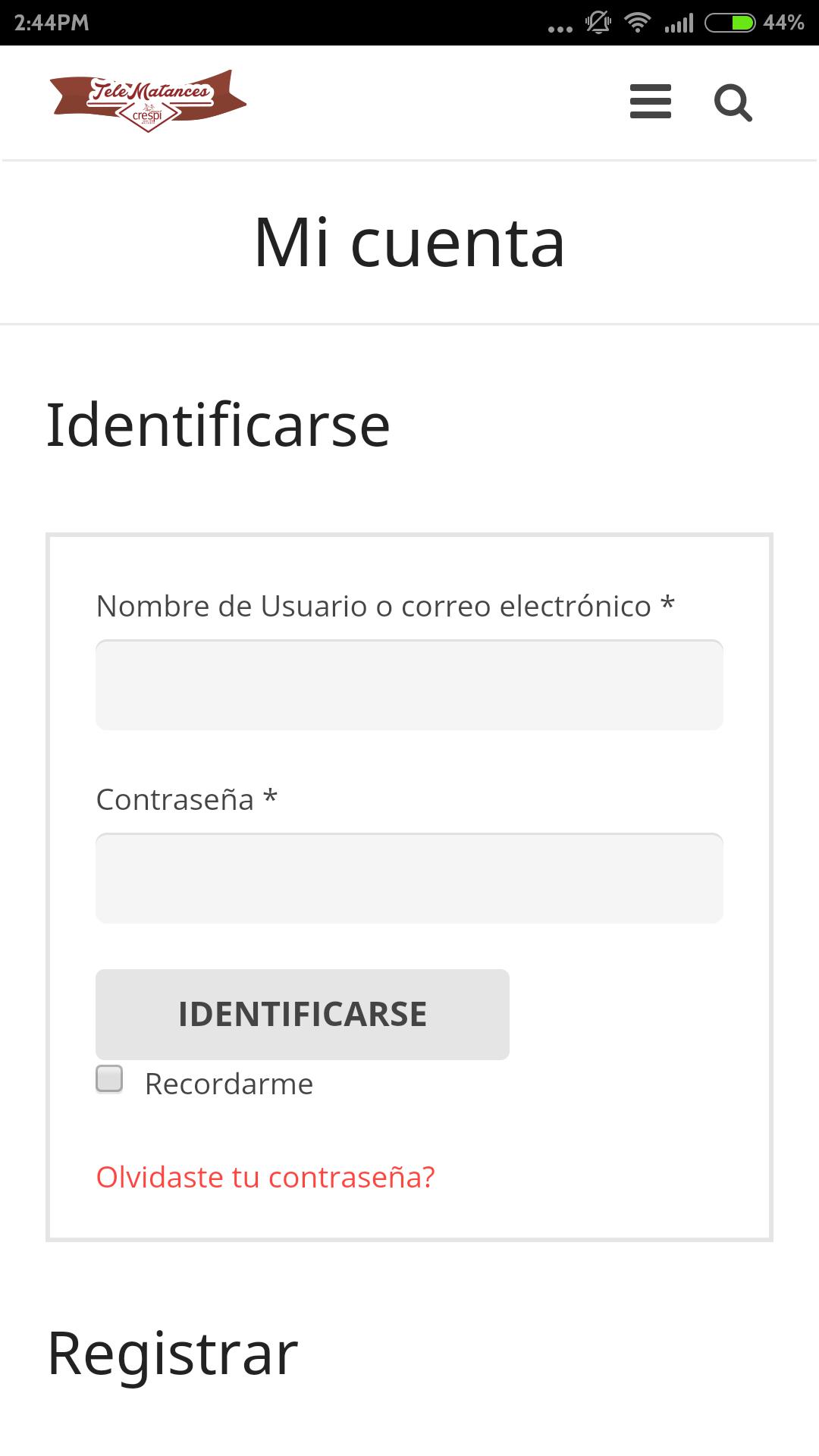Focus the username or email field
This screenshot has height=1456, width=819.
tap(409, 685)
